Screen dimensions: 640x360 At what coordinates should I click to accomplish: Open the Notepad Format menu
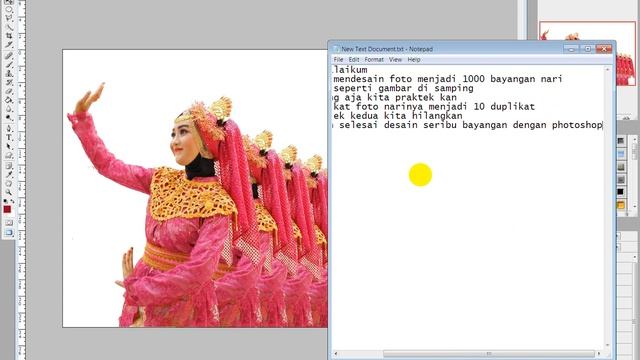(374, 60)
